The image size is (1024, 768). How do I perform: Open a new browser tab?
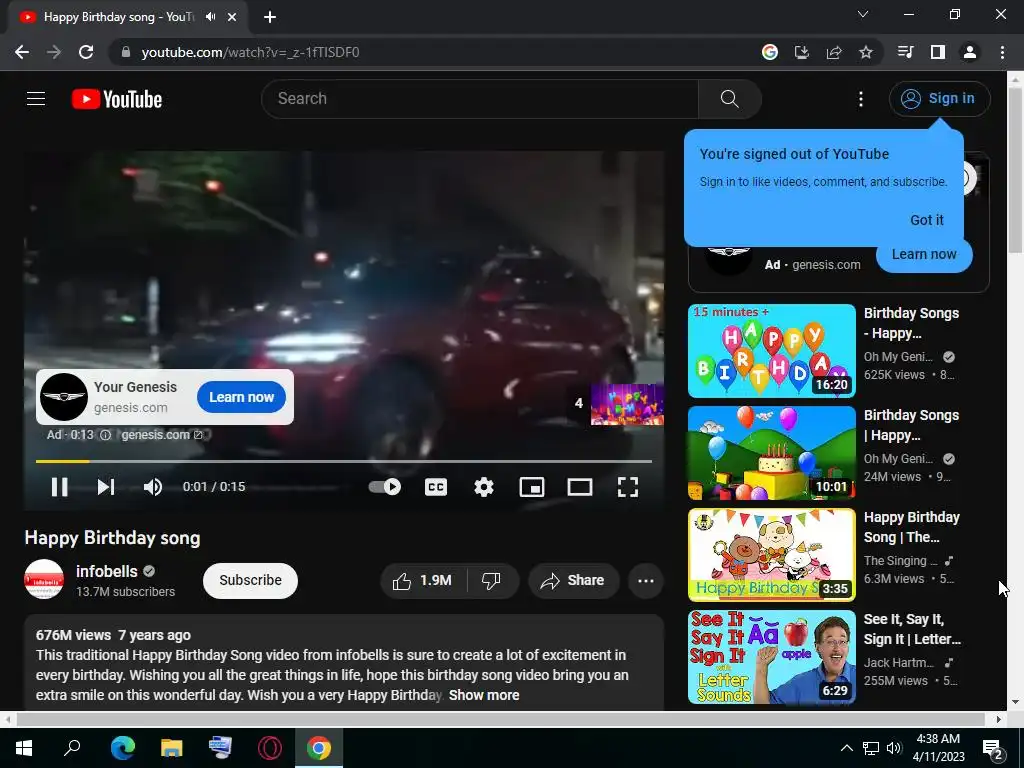(270, 17)
